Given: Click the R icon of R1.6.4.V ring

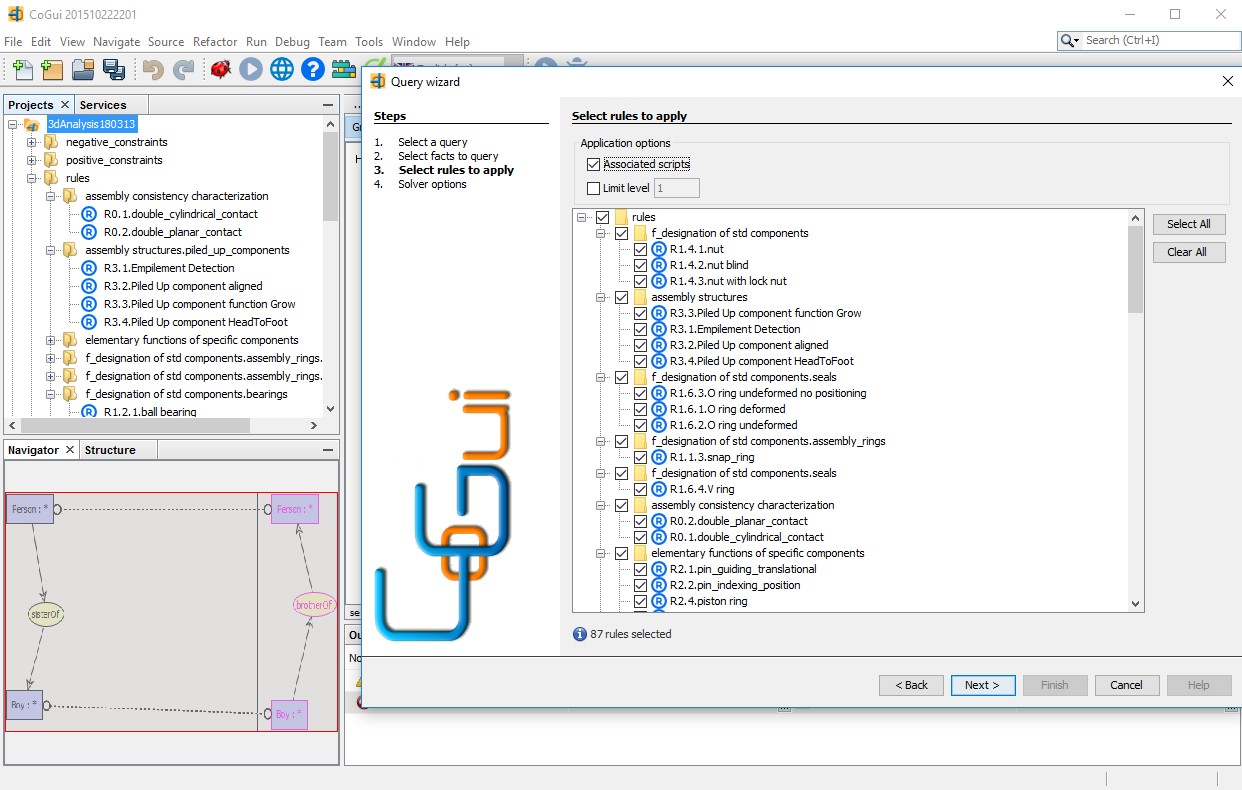Looking at the screenshot, I should (659, 489).
